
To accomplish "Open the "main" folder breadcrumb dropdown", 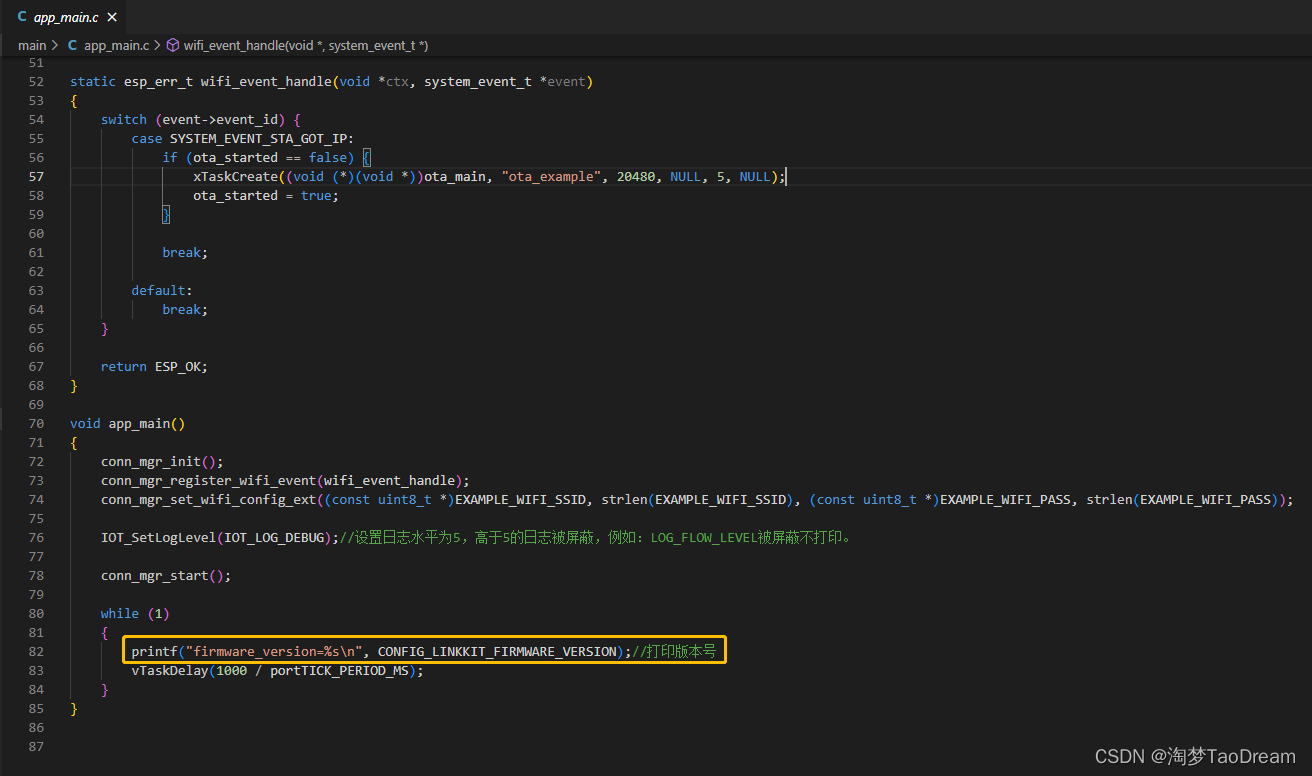I will coord(32,45).
